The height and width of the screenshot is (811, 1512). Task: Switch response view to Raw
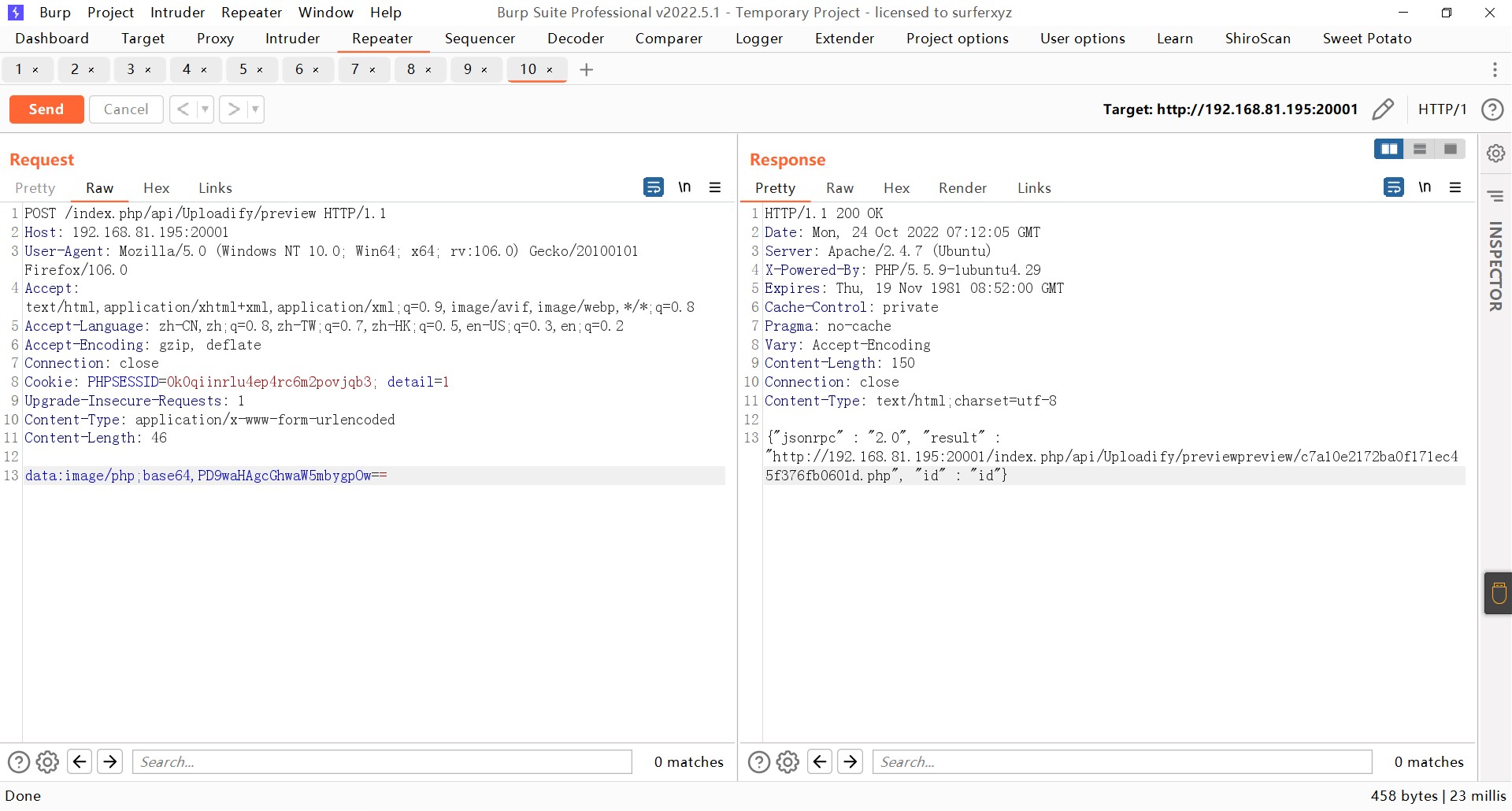(839, 188)
